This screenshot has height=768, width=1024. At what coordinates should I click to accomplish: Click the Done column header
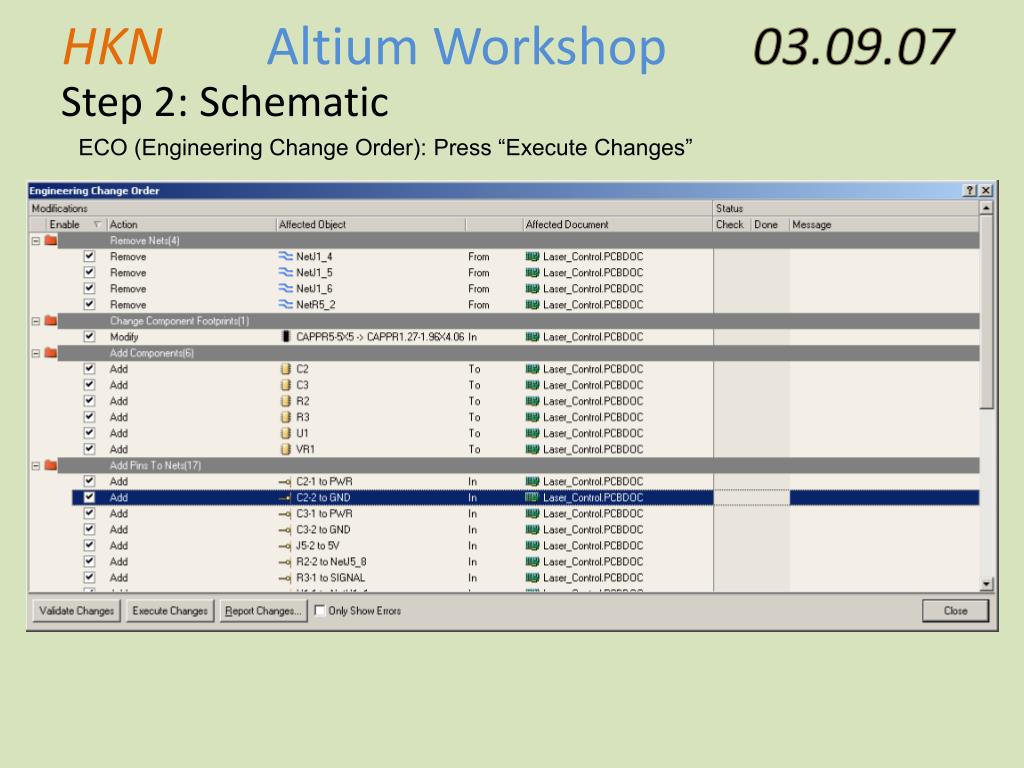pyautogui.click(x=769, y=224)
